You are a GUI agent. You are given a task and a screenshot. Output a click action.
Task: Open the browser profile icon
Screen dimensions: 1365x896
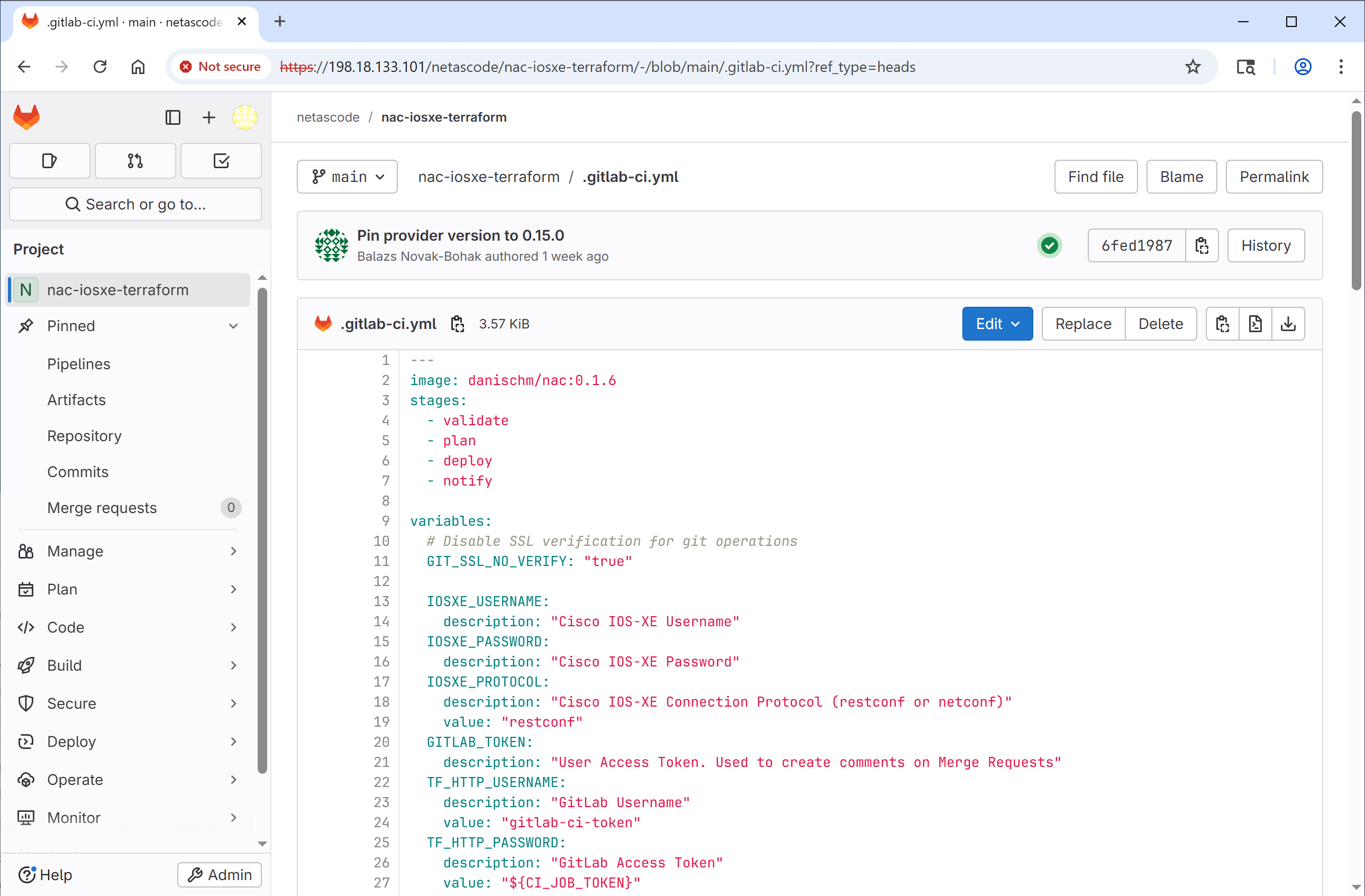tap(1303, 67)
